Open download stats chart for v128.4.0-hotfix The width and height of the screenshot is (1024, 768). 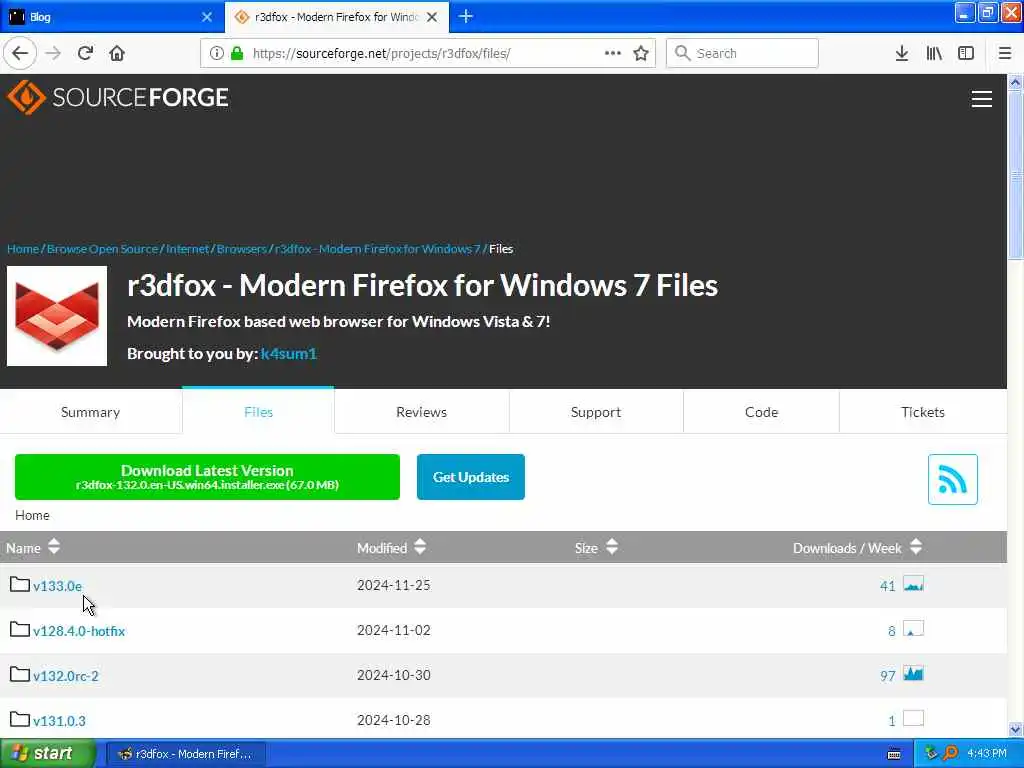click(x=913, y=629)
